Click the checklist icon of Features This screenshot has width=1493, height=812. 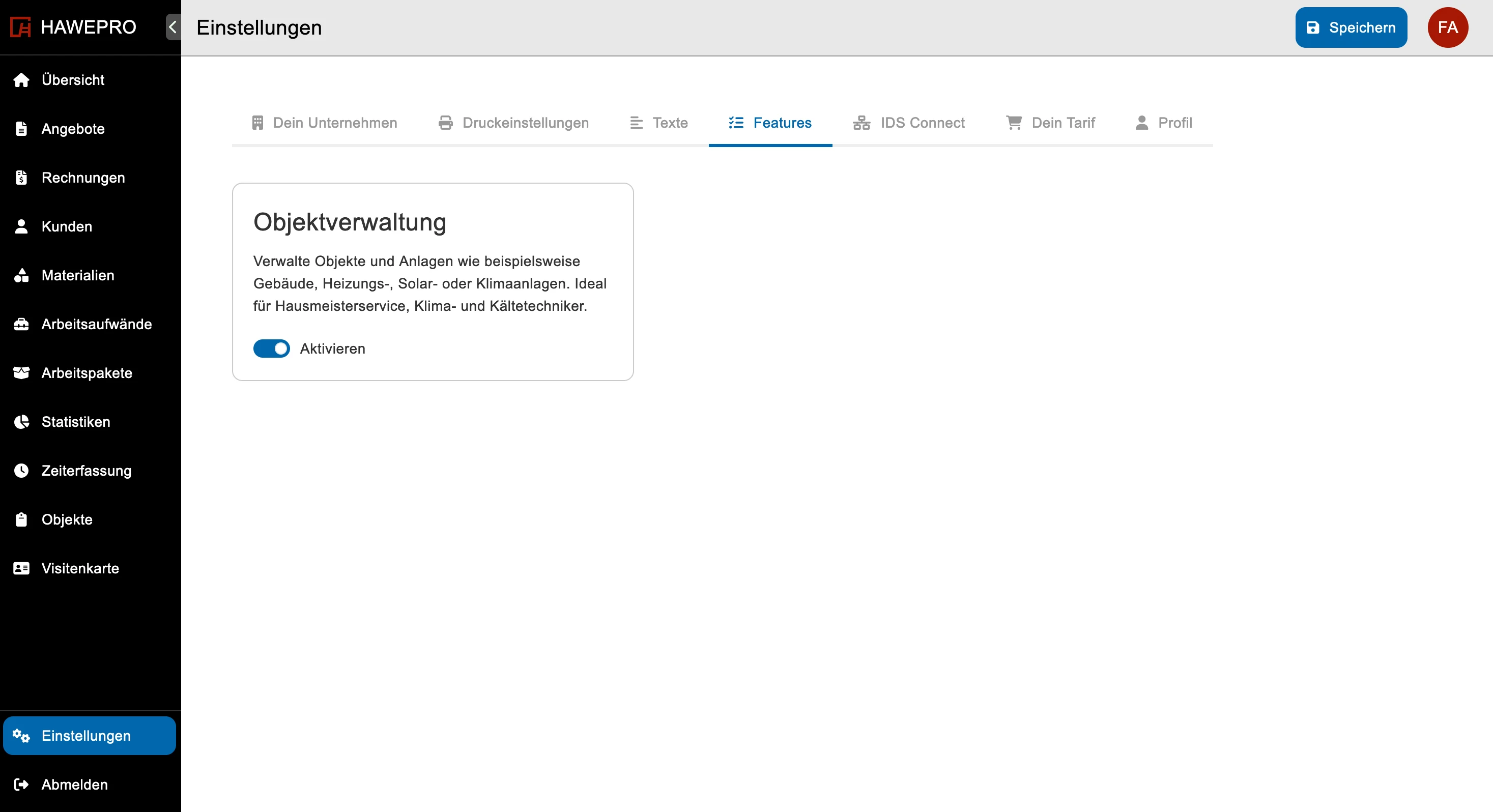736,123
